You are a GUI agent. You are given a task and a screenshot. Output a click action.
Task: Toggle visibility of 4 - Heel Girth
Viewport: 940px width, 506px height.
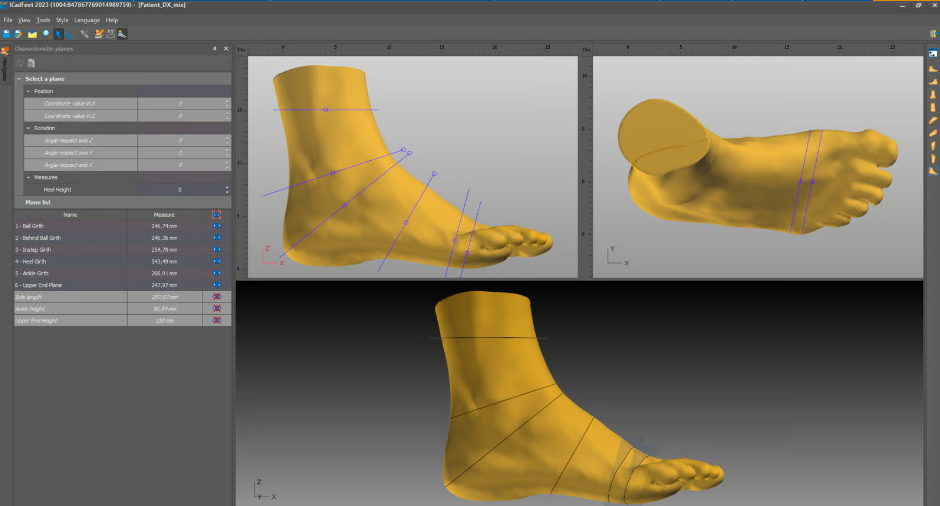pyautogui.click(x=216, y=261)
